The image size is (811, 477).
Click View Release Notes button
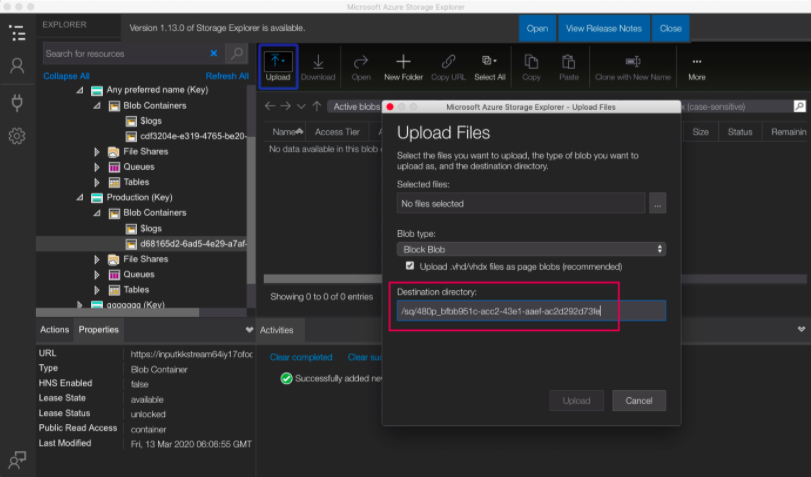click(603, 28)
